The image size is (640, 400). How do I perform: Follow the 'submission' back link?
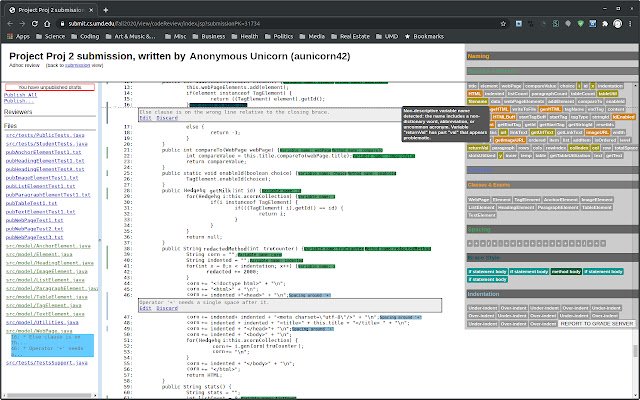pos(77,65)
